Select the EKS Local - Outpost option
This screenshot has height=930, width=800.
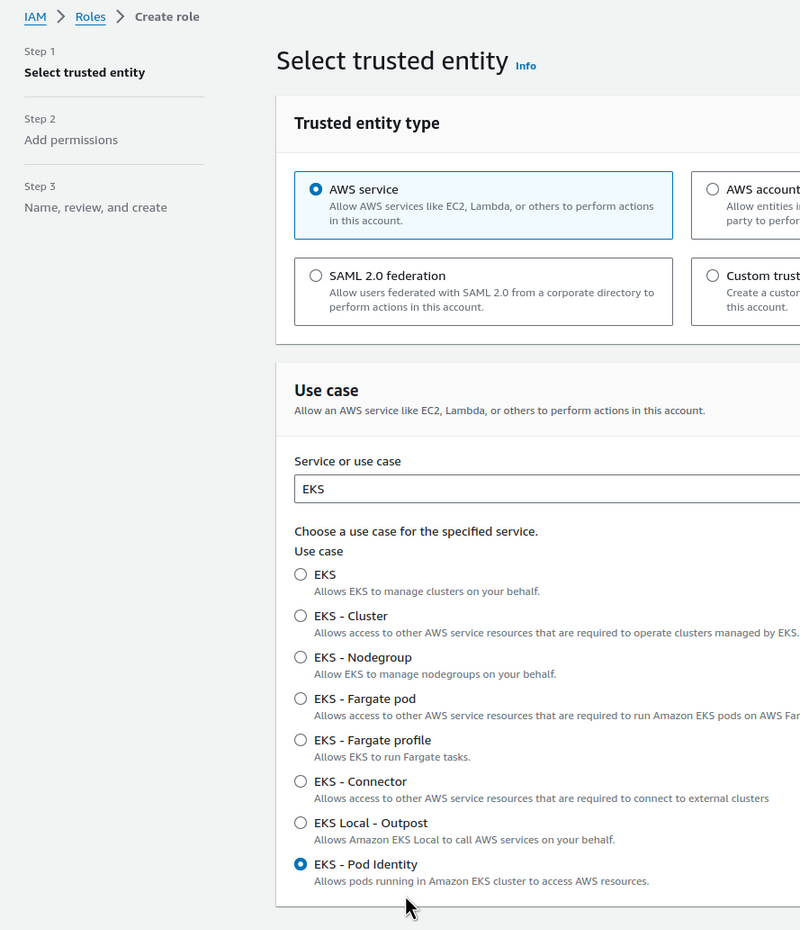click(x=301, y=823)
